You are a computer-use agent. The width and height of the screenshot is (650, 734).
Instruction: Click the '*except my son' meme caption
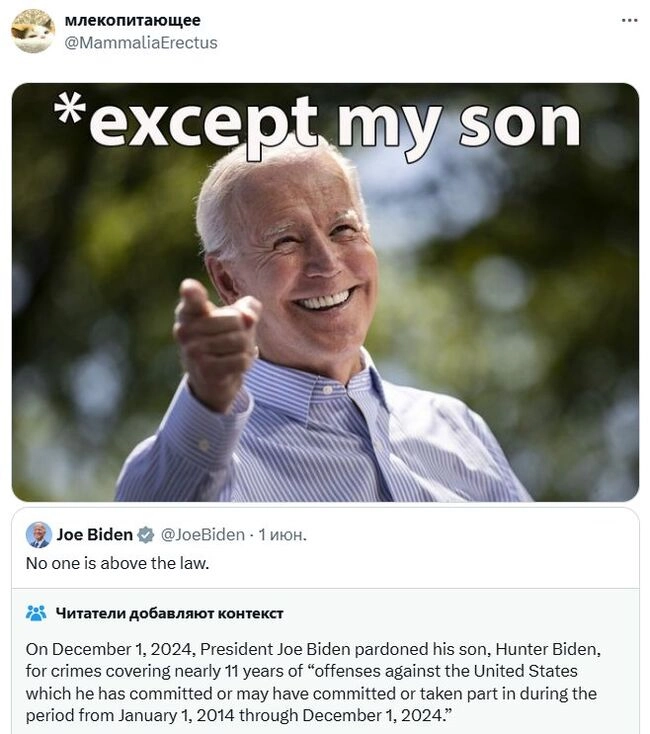(318, 125)
